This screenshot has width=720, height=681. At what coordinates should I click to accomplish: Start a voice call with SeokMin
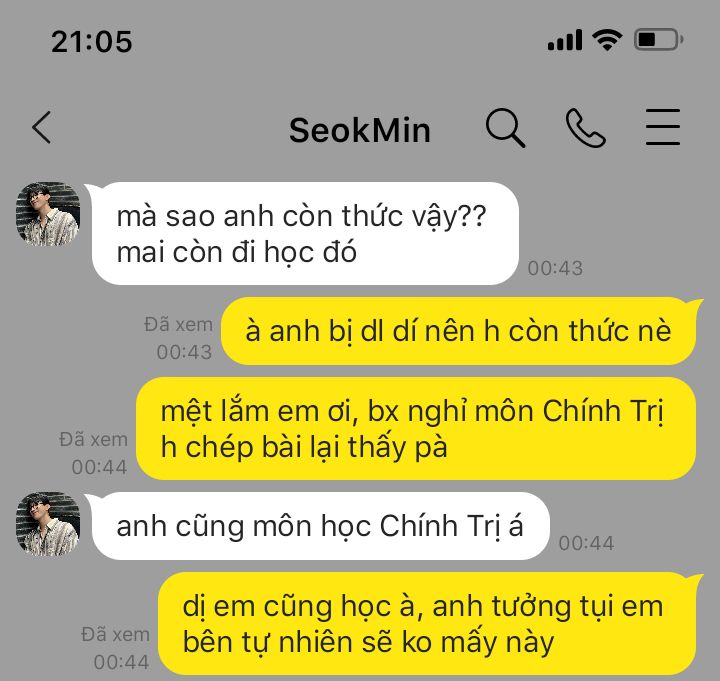585,128
